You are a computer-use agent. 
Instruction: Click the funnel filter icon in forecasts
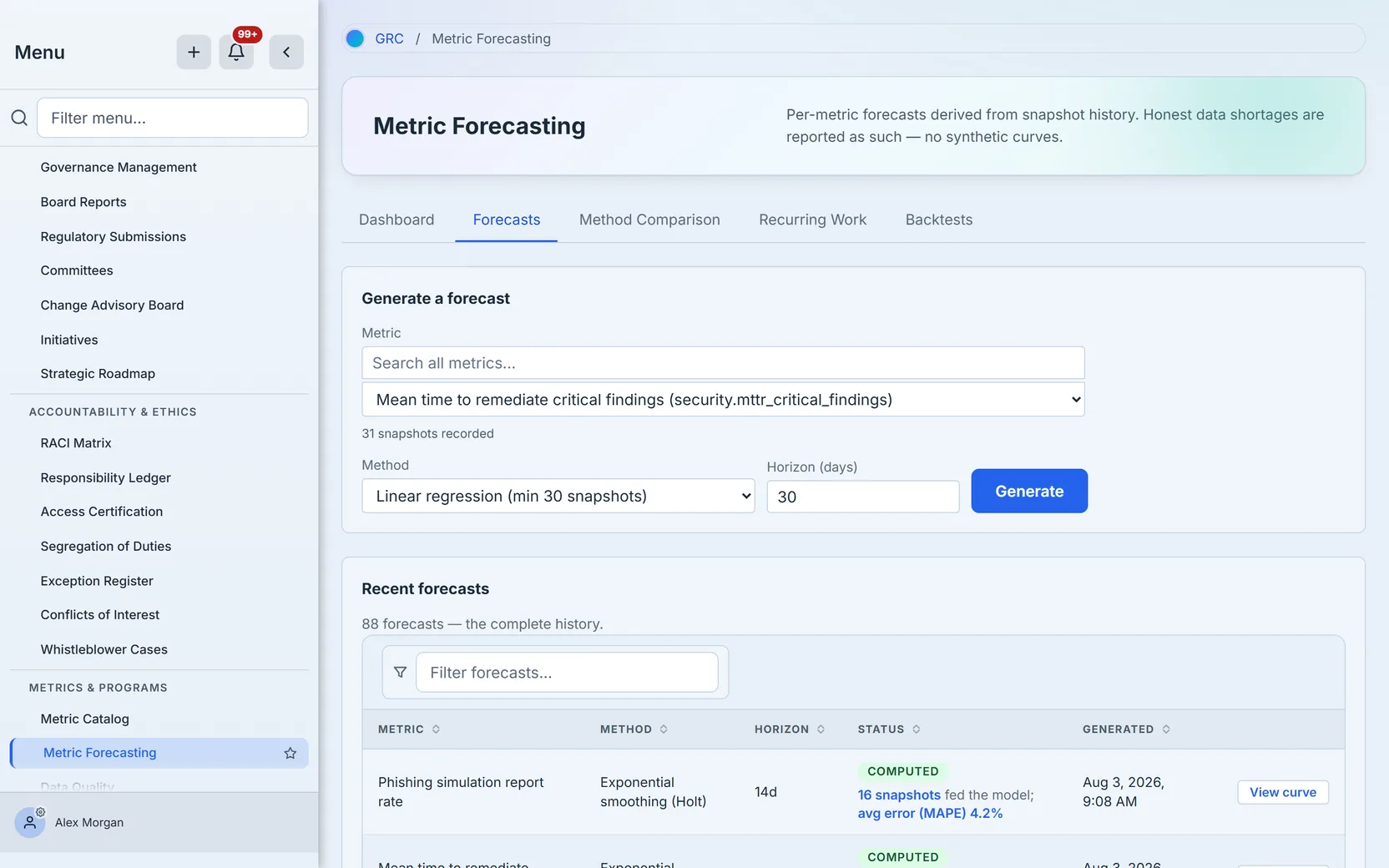[401, 672]
